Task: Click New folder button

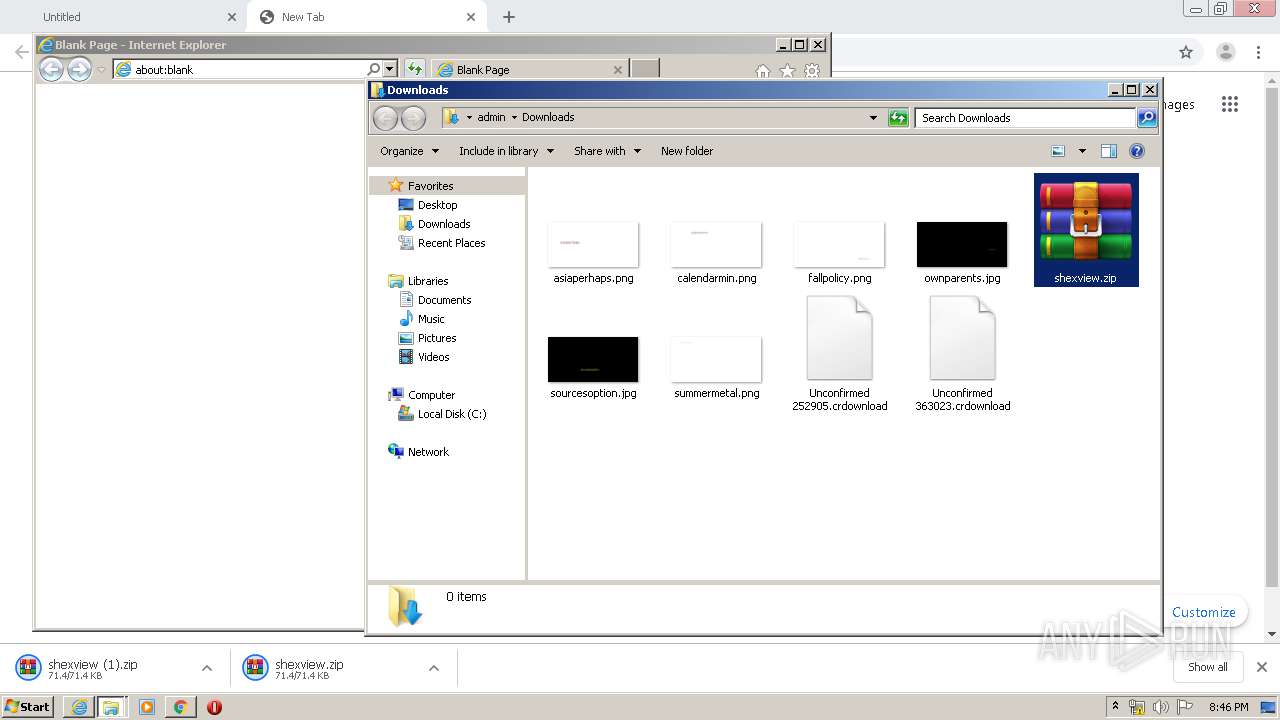Action: [687, 151]
